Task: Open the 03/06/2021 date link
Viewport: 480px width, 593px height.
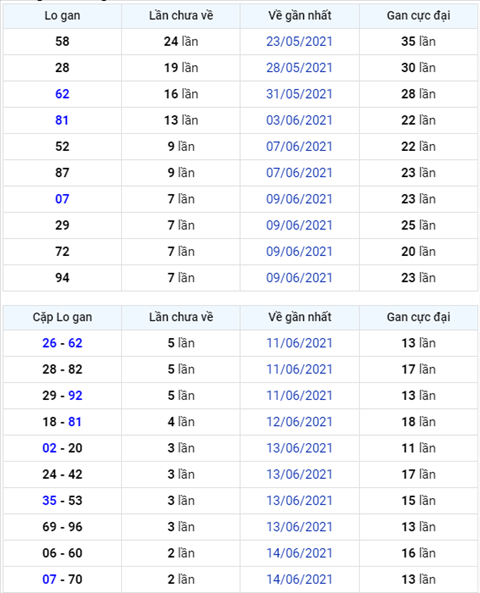Action: pyautogui.click(x=299, y=120)
